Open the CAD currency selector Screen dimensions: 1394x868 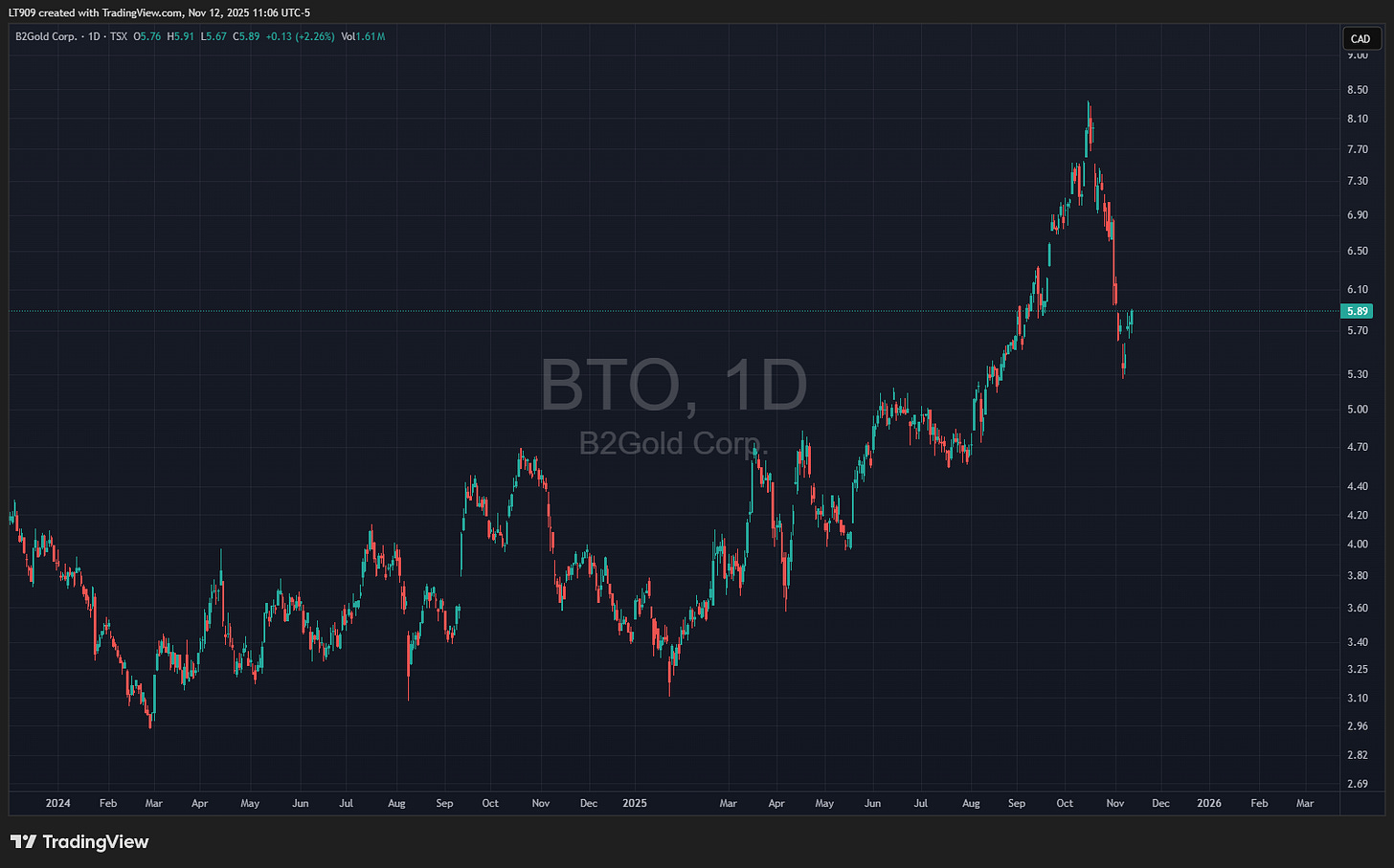1360,39
